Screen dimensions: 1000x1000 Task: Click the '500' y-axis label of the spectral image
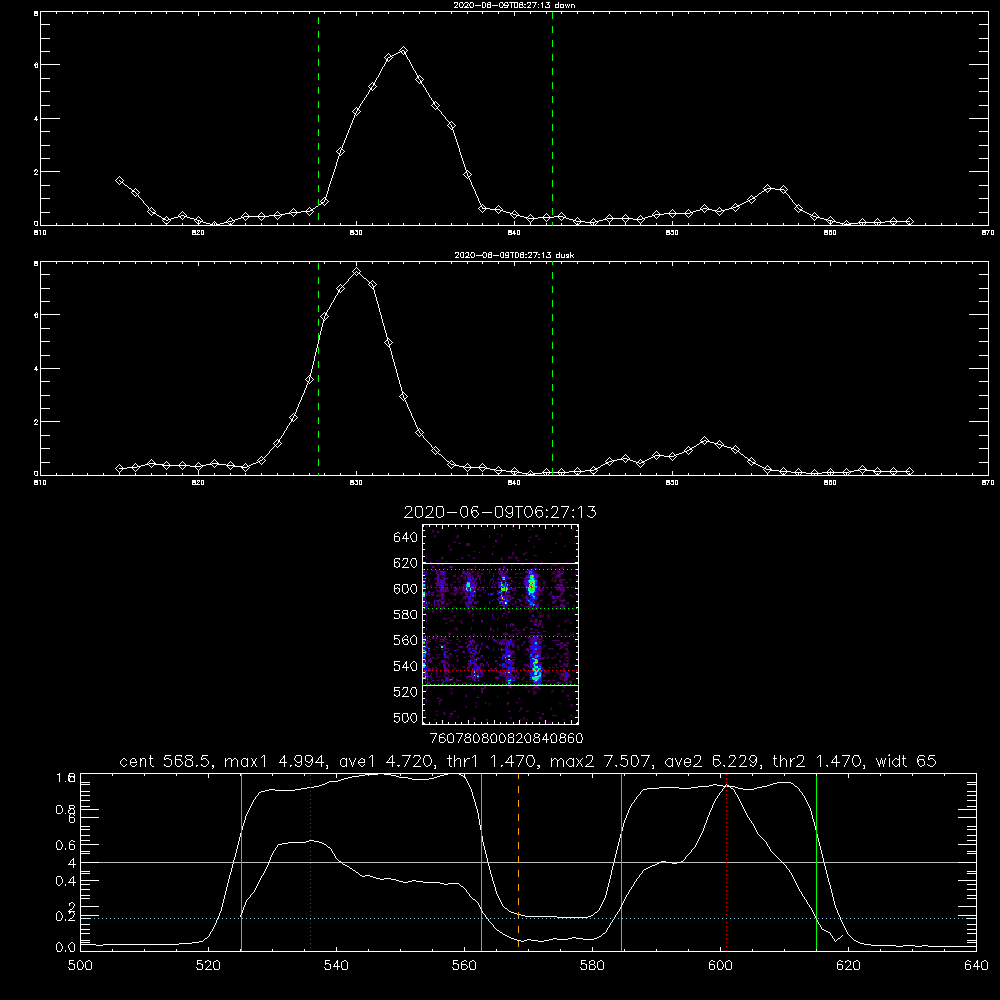(x=406, y=717)
